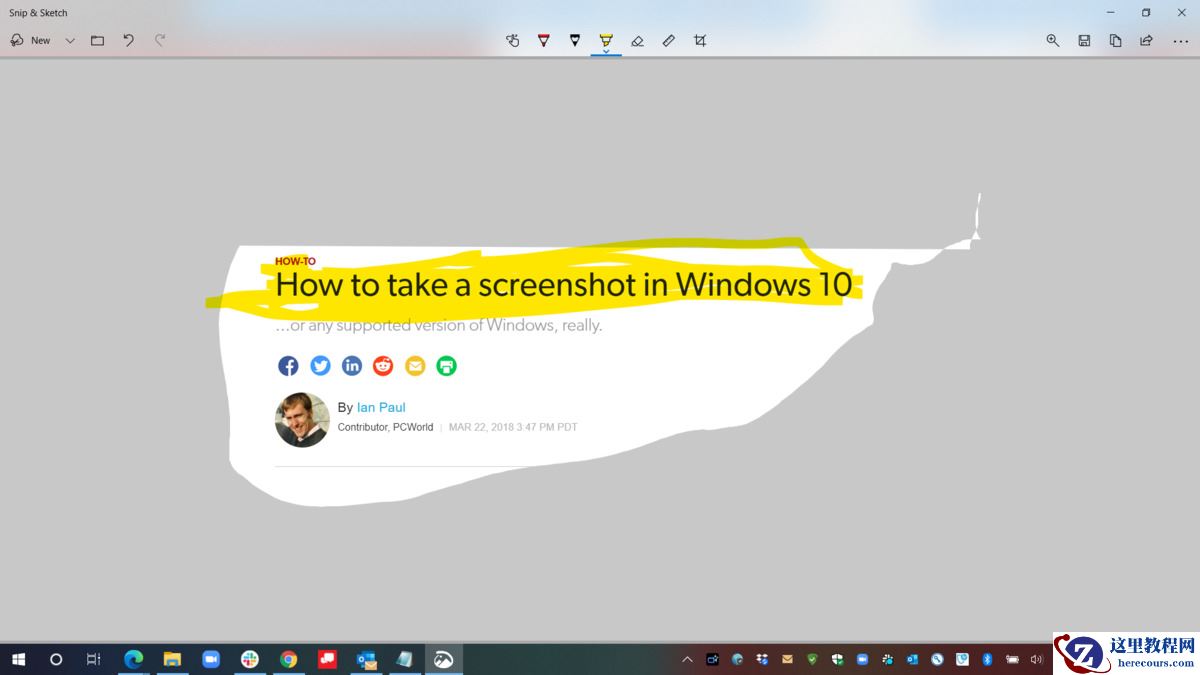Select the Pencil tool
The image size is (1200, 675).
574,40
